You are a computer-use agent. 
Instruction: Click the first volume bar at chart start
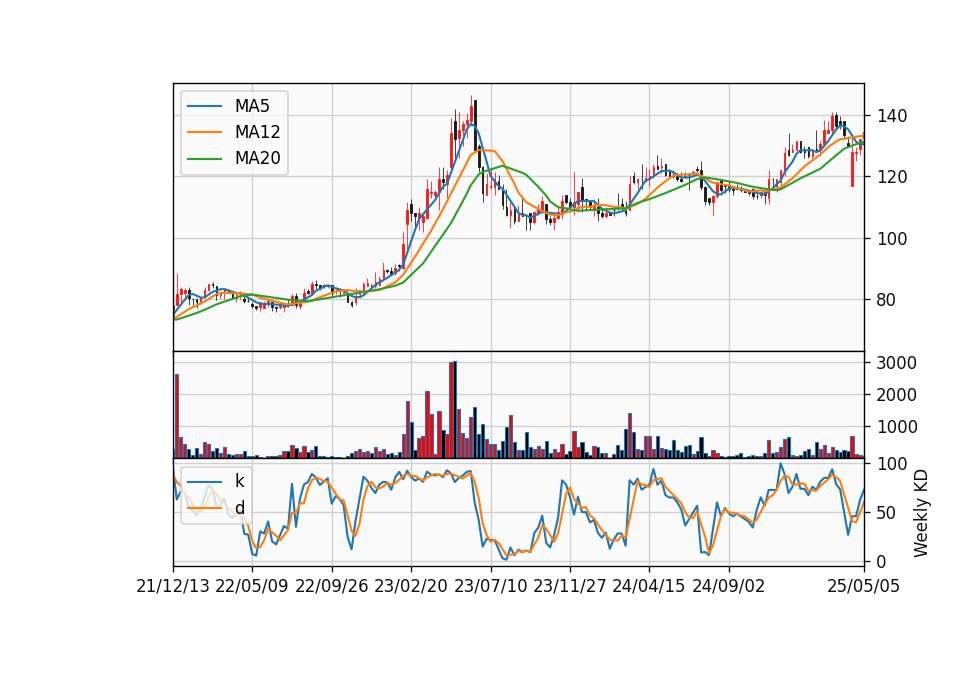point(177,416)
